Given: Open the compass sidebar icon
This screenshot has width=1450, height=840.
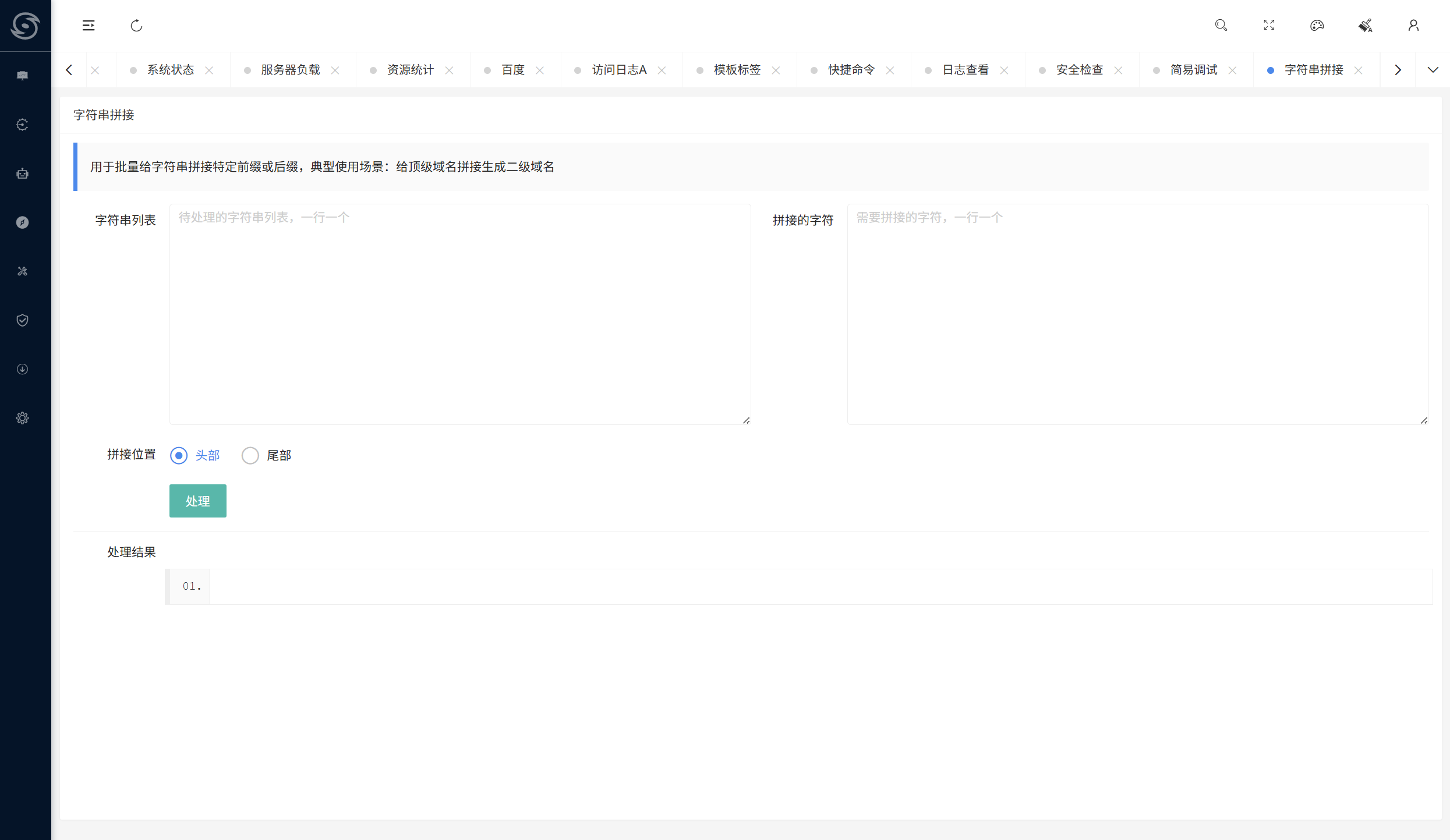Looking at the screenshot, I should pyautogui.click(x=22, y=222).
